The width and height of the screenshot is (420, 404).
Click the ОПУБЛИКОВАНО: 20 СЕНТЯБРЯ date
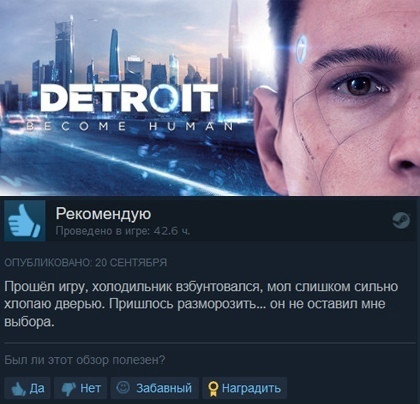[85, 263]
